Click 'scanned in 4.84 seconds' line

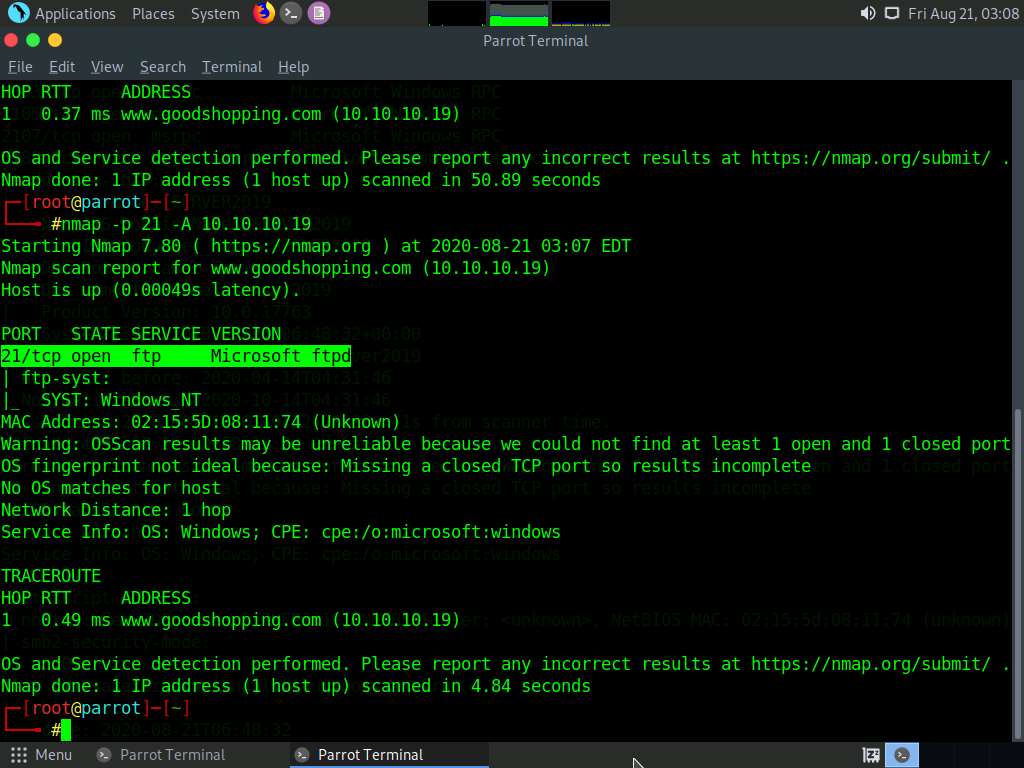[296, 686]
